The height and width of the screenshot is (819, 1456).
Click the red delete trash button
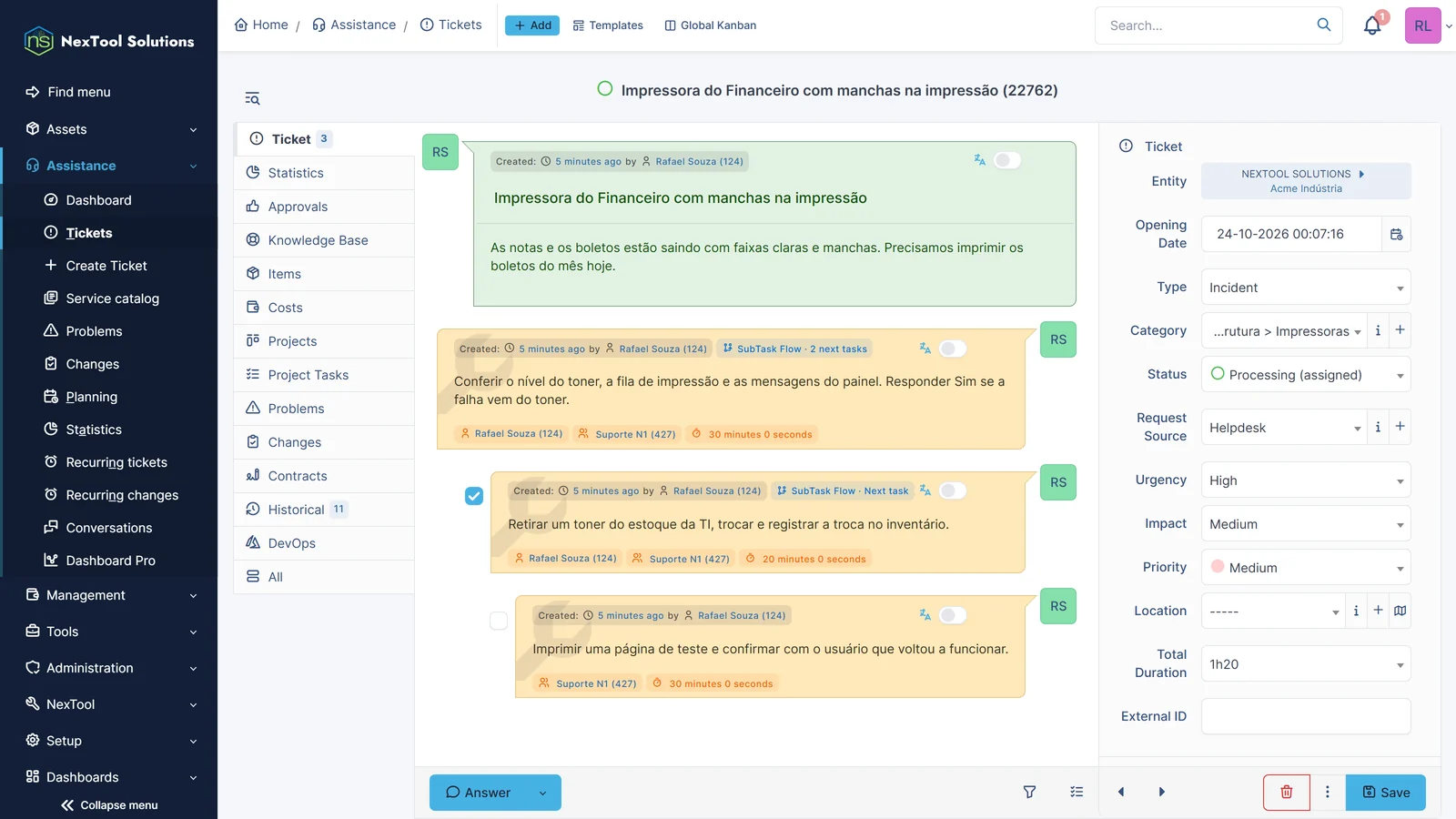coord(1287,793)
